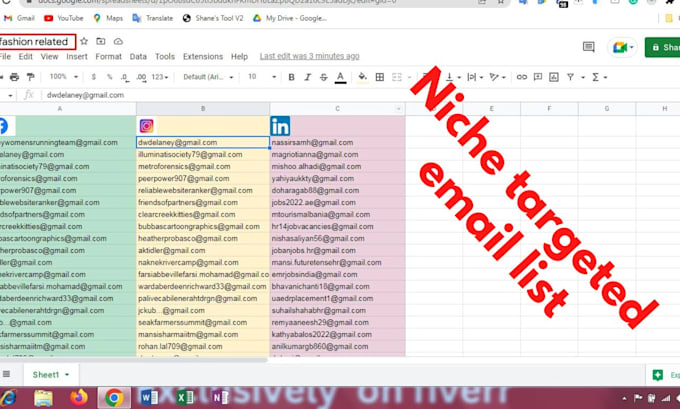The height and width of the screenshot is (409, 680).
Task: Open text wrapping options
Action: (x=475, y=77)
